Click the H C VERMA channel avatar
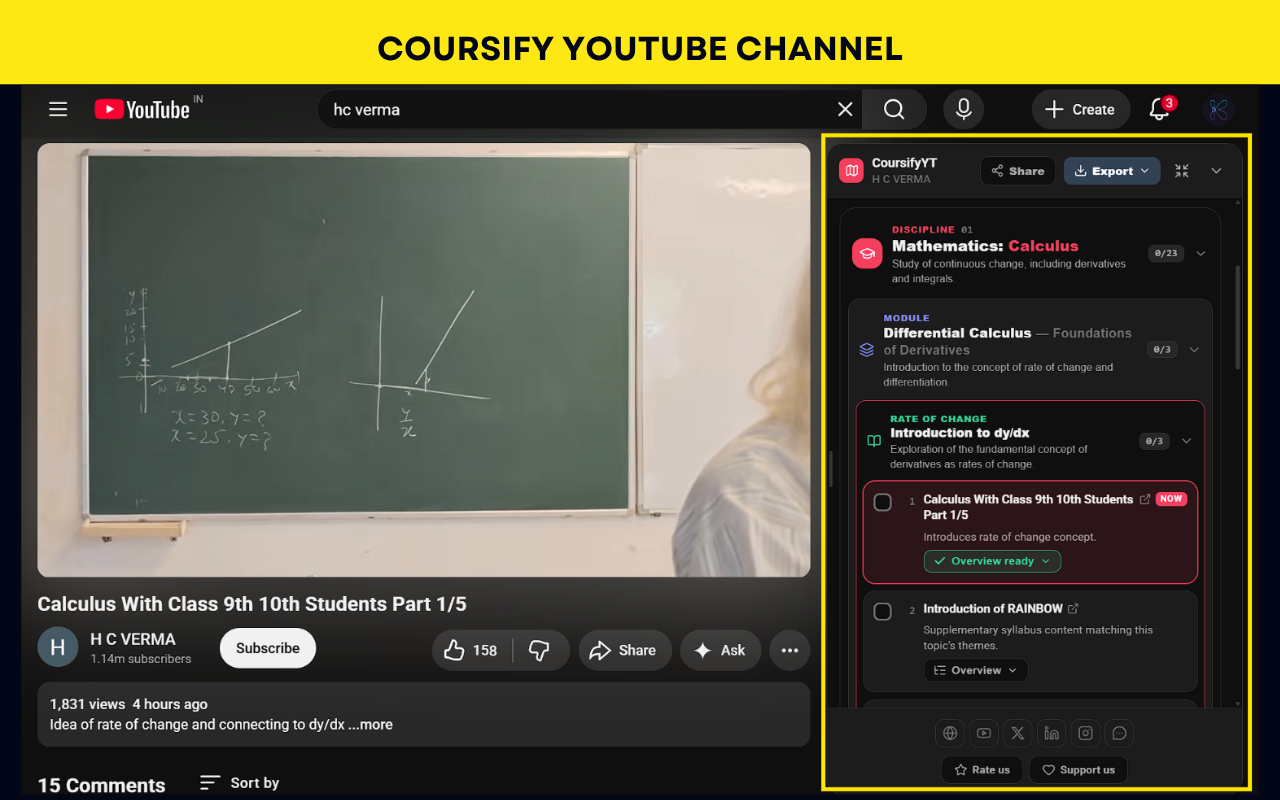The height and width of the screenshot is (800, 1280). pyautogui.click(x=58, y=647)
